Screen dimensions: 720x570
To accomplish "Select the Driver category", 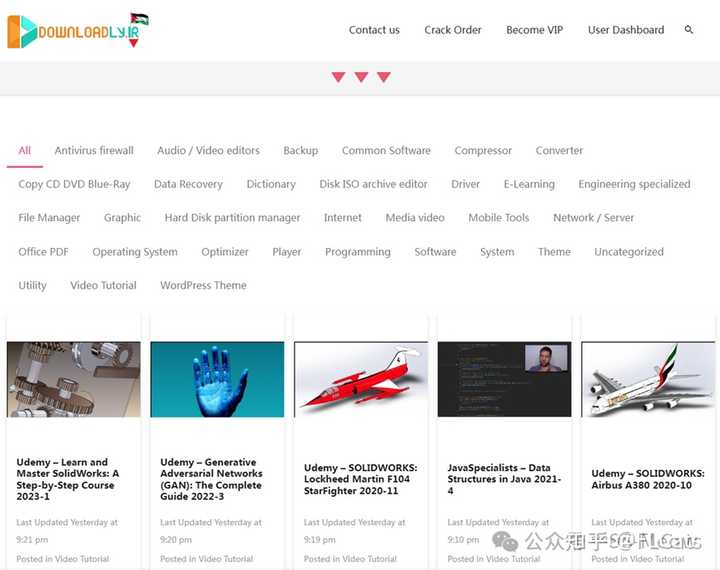I will [x=465, y=184].
